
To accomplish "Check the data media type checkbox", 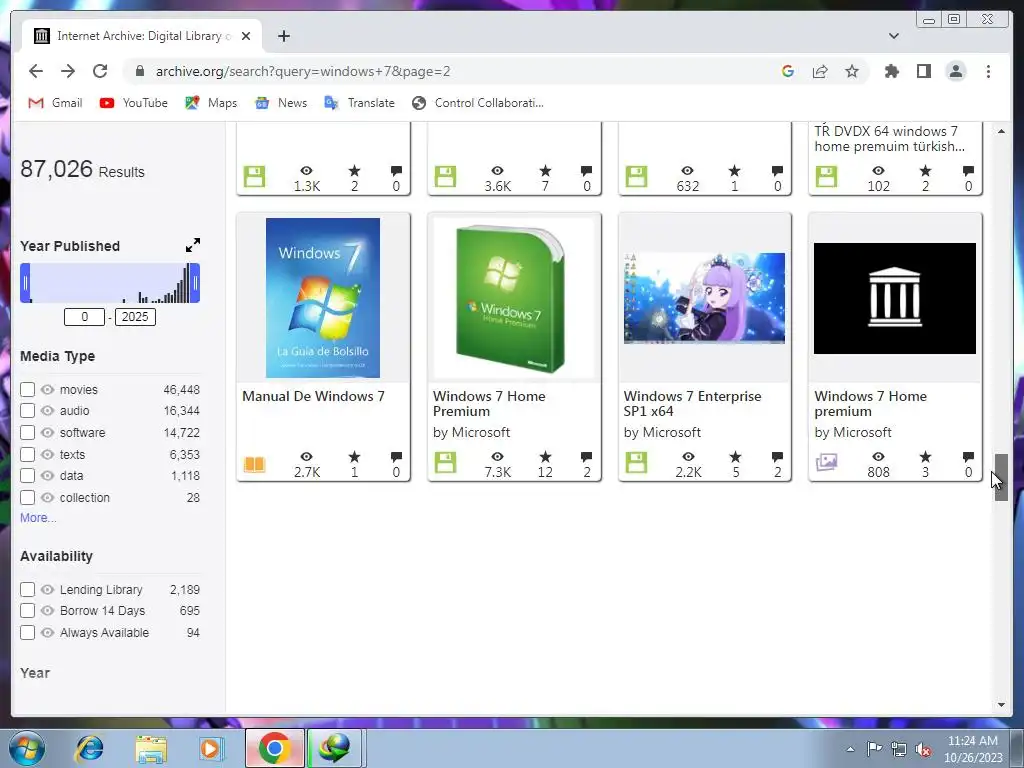I will (27, 475).
